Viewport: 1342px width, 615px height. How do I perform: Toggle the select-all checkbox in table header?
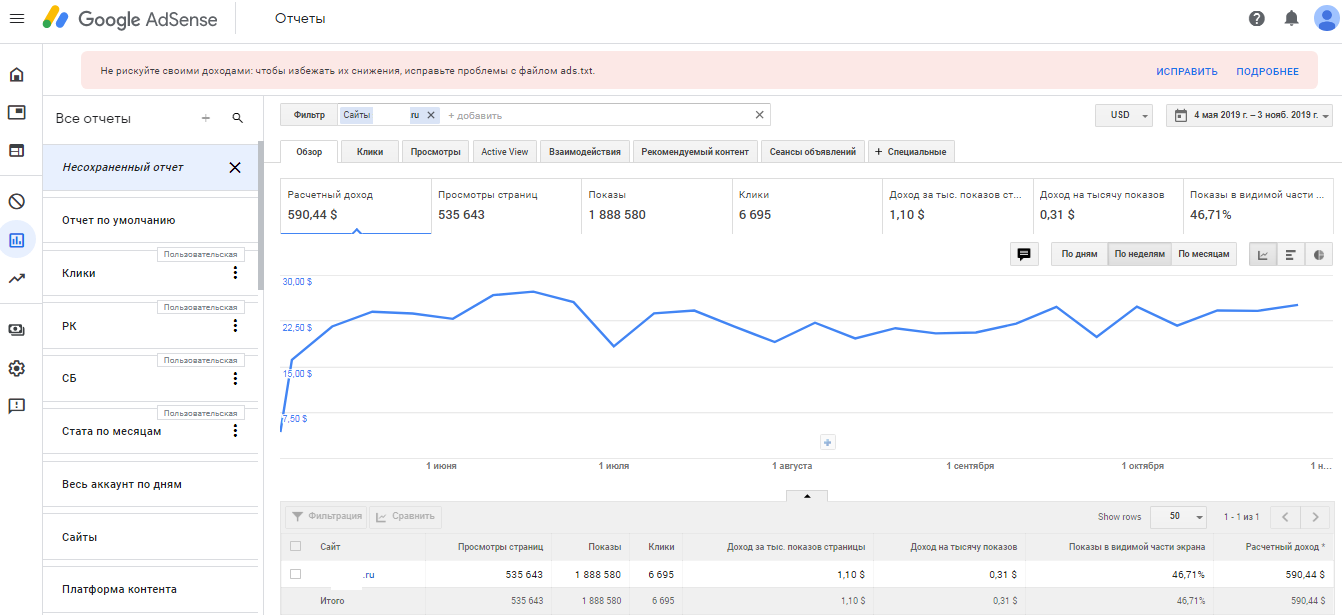point(295,546)
